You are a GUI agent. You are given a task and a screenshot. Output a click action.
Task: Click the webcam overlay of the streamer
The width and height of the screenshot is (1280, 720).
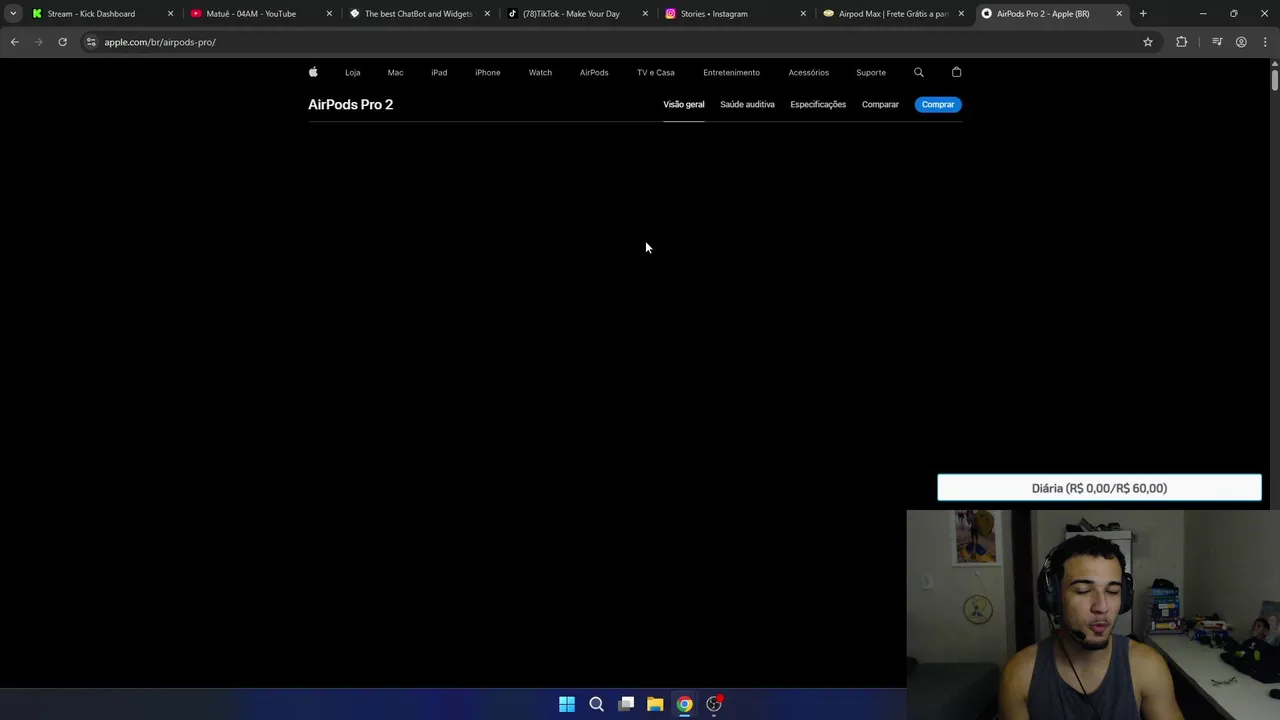[1093, 615]
